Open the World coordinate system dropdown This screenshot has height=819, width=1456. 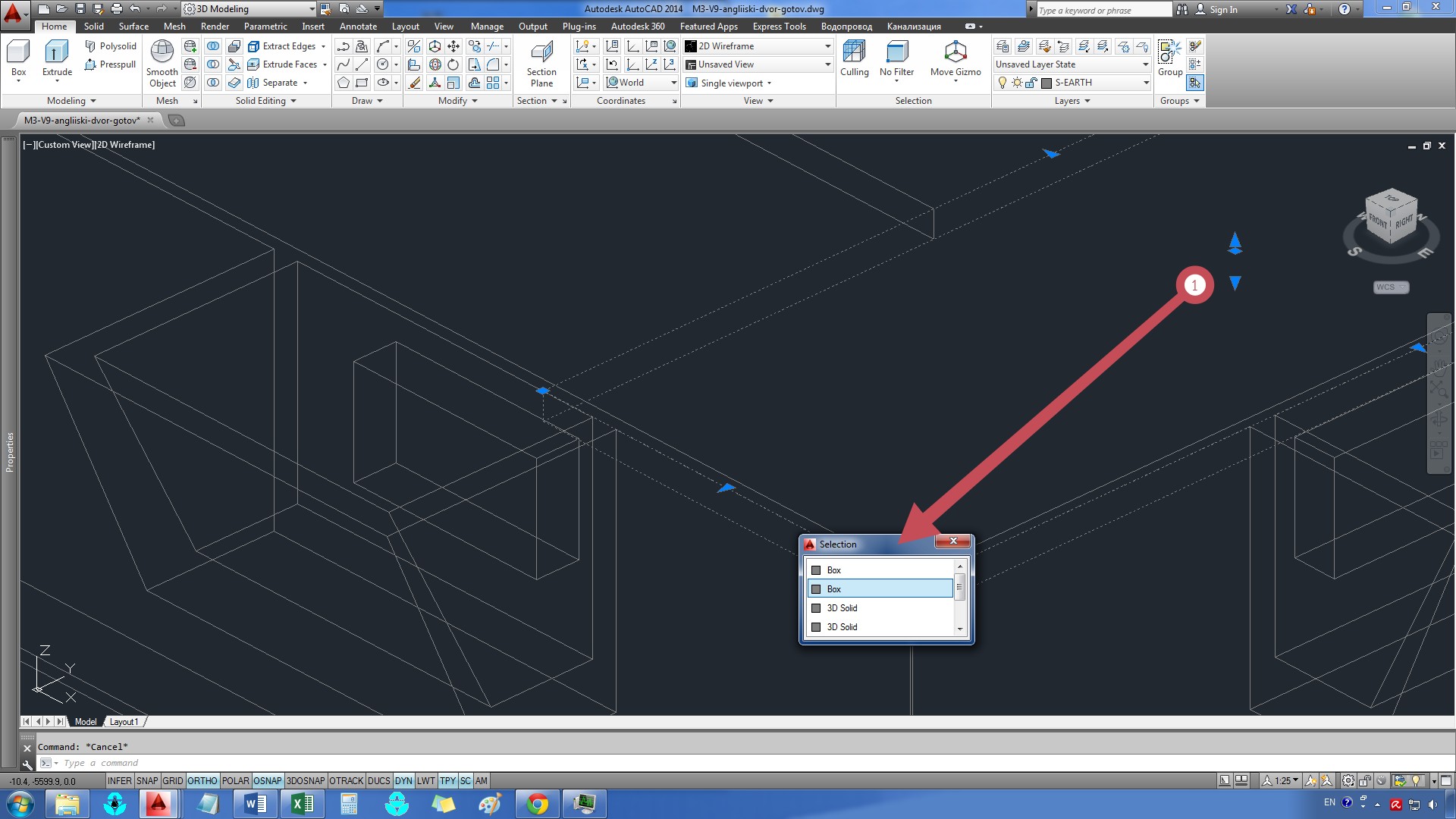641,83
